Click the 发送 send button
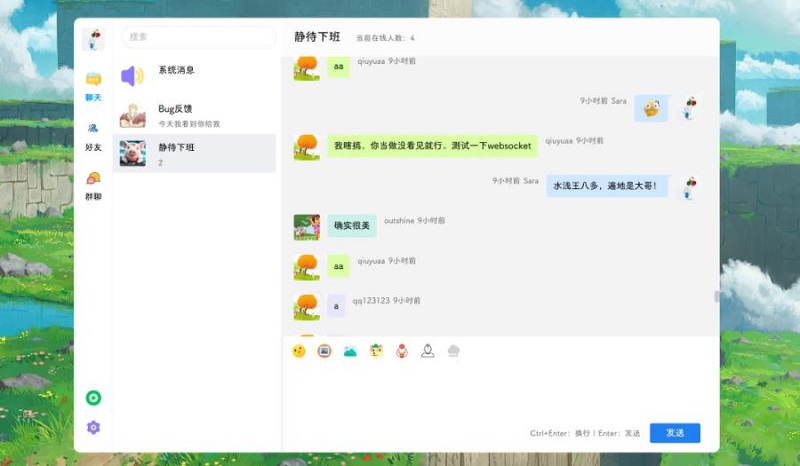The width and height of the screenshot is (800, 466). (674, 433)
